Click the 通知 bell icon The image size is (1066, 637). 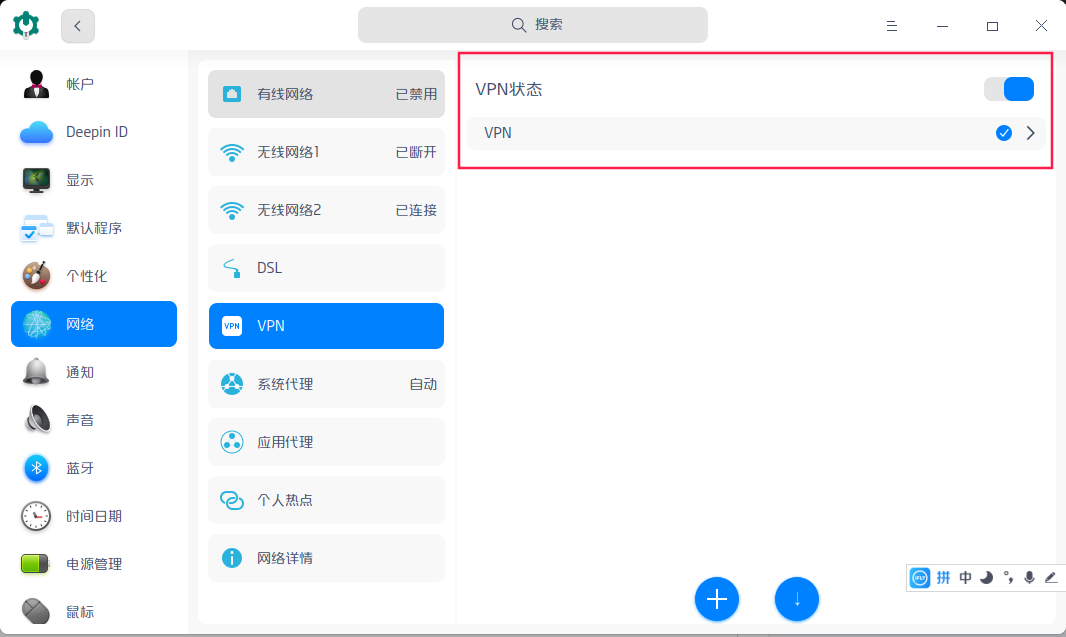click(36, 372)
